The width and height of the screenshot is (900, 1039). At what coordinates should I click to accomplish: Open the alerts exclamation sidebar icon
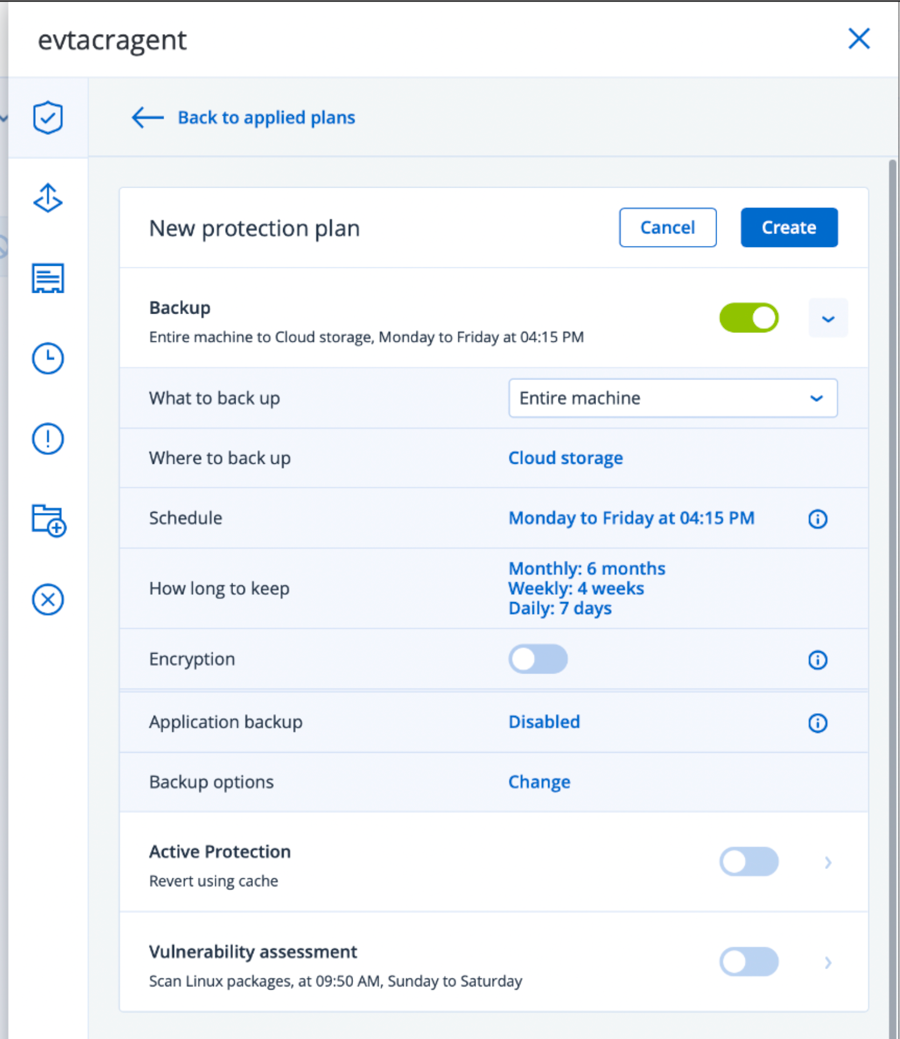click(x=48, y=438)
